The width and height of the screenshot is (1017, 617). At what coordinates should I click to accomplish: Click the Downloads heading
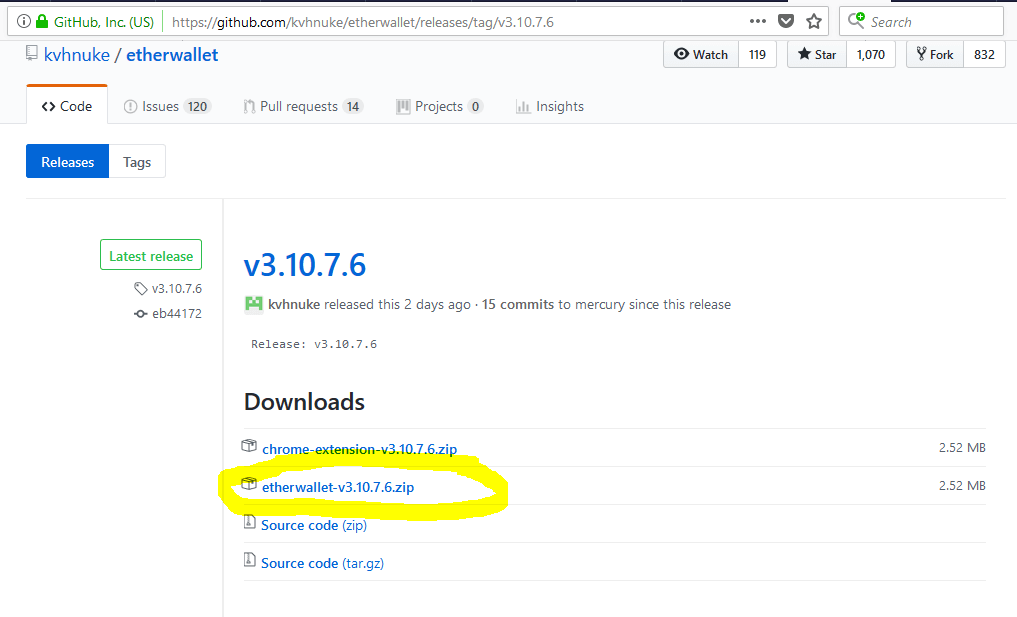click(x=304, y=402)
